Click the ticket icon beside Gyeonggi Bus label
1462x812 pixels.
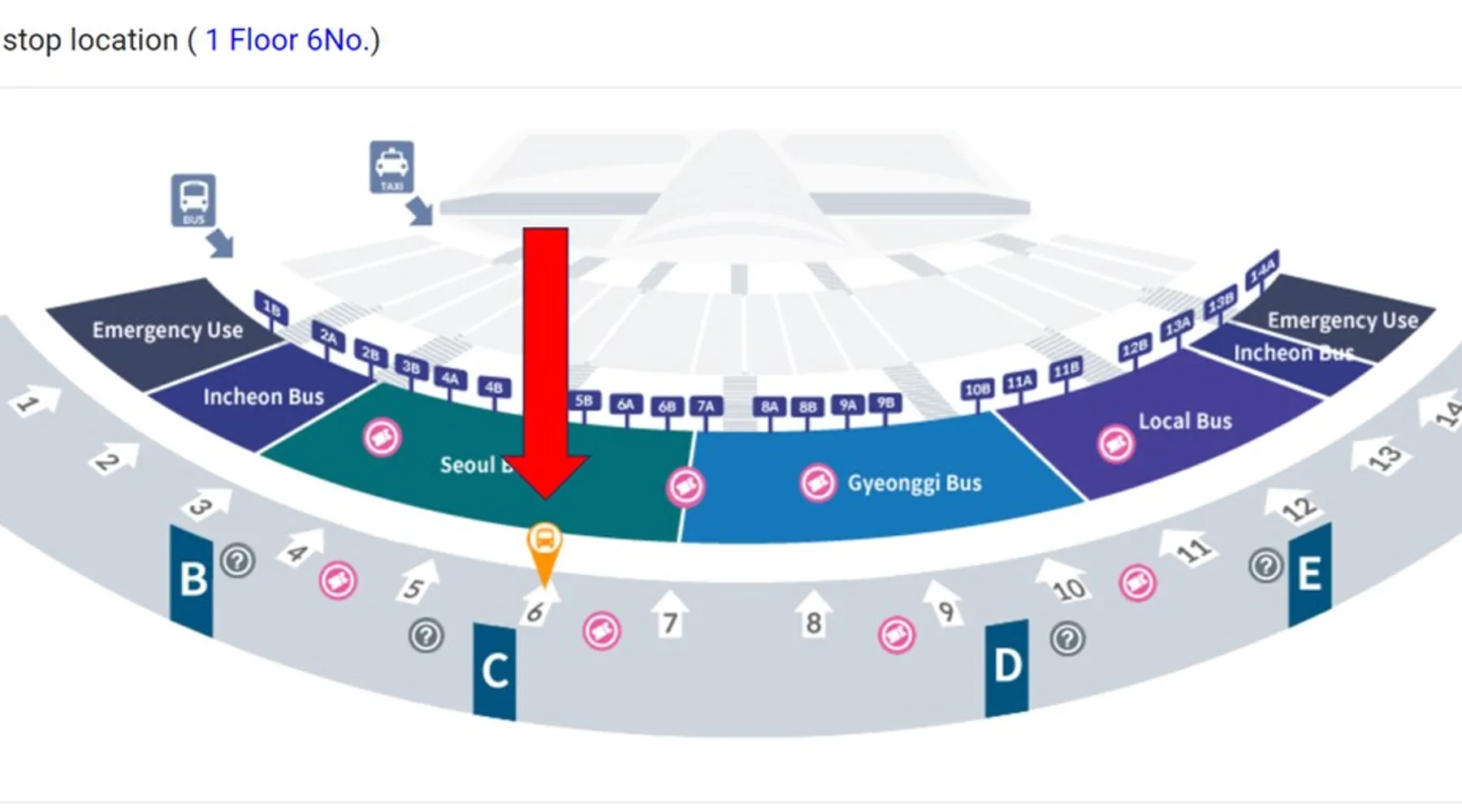pyautogui.click(x=818, y=483)
